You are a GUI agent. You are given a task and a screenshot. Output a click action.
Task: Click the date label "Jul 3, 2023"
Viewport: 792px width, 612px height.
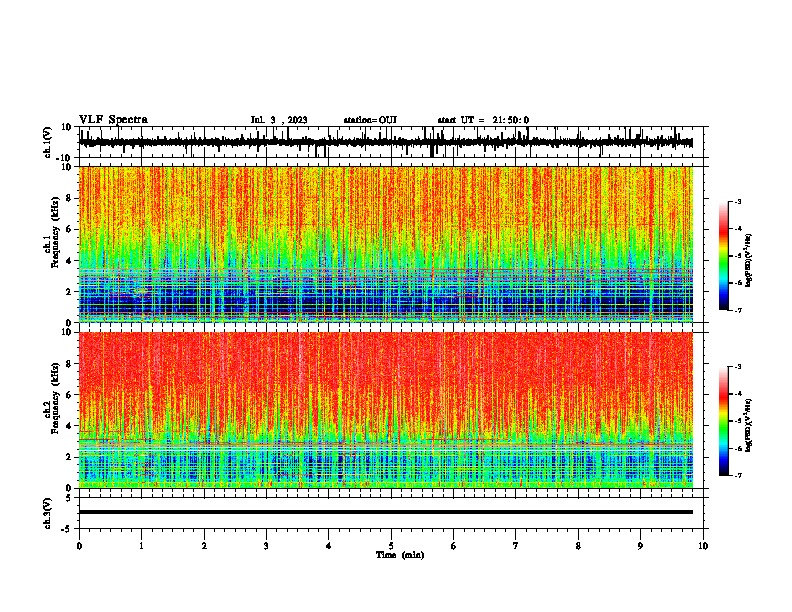click(x=279, y=120)
